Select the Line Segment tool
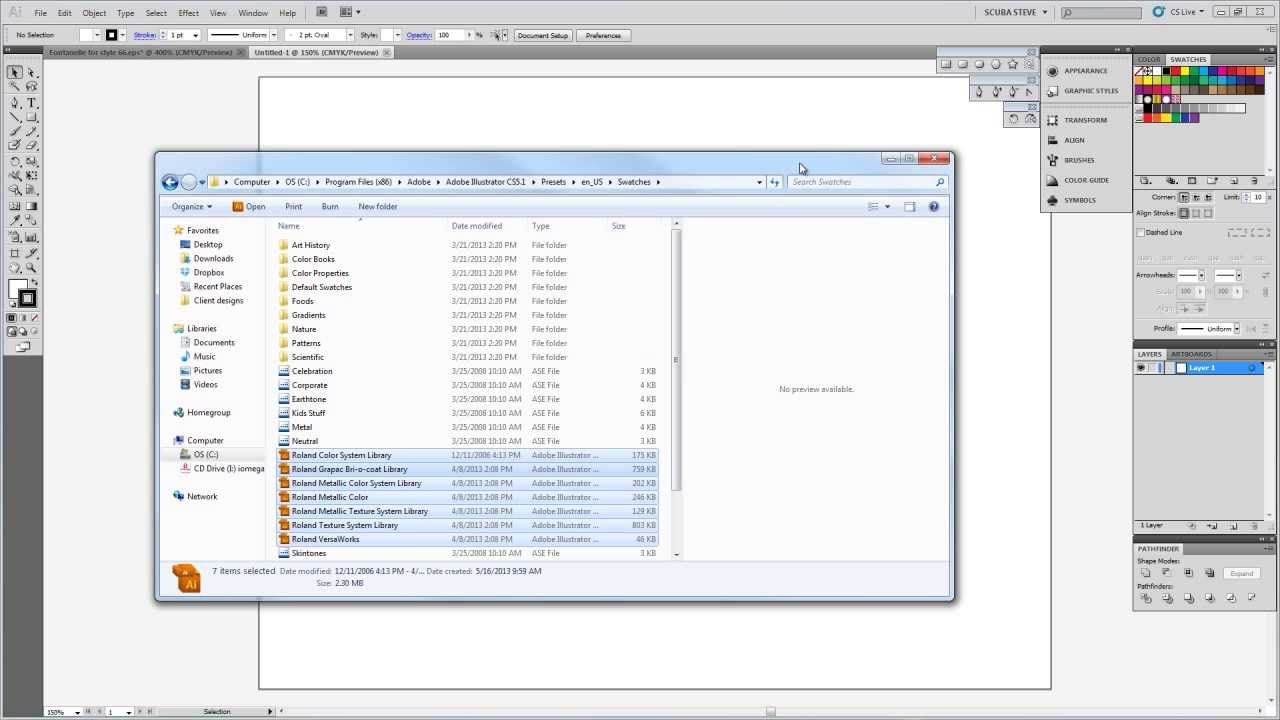 [x=15, y=116]
